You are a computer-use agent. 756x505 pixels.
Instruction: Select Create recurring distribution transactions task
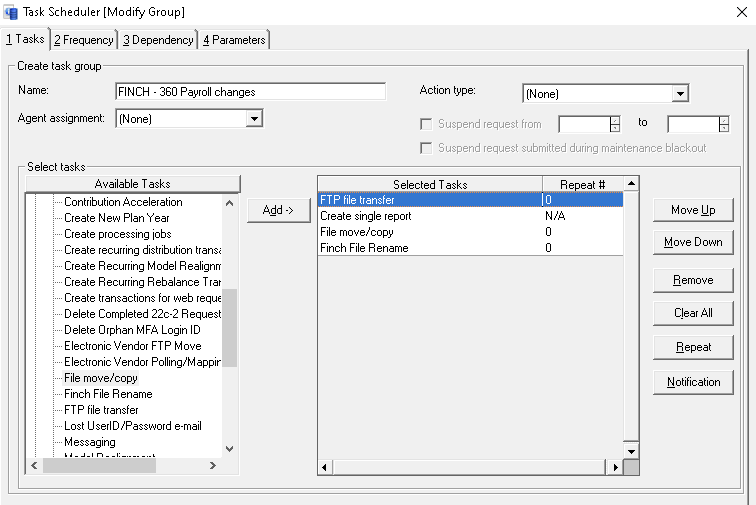(142, 250)
